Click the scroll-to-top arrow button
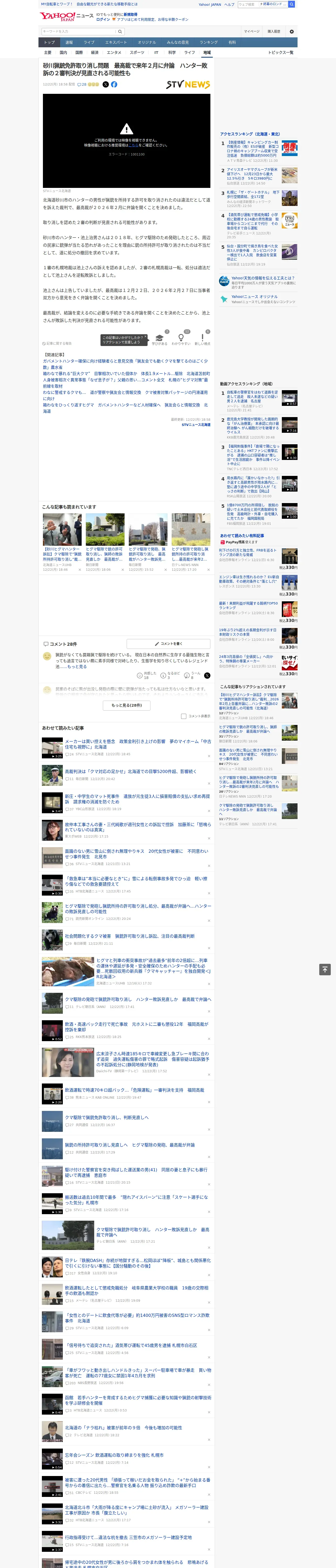Image resolution: width=336 pixels, height=1568 pixels. coord(325,970)
